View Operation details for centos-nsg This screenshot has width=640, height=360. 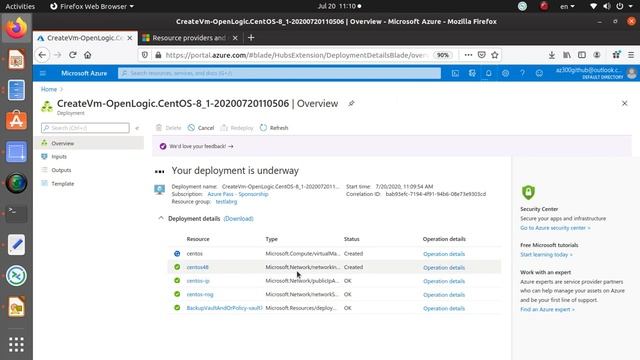444,295
